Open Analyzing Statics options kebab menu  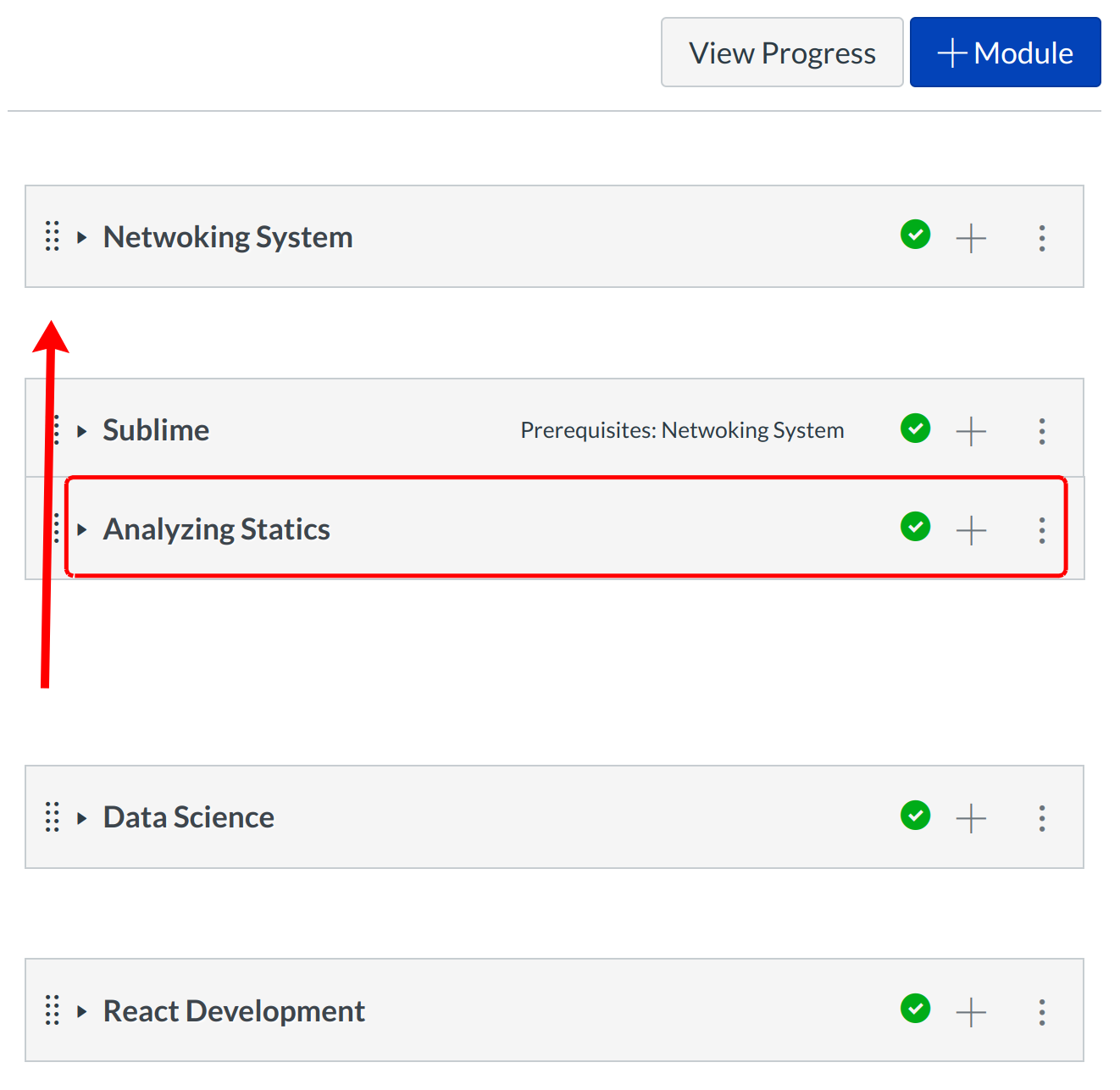(1042, 530)
